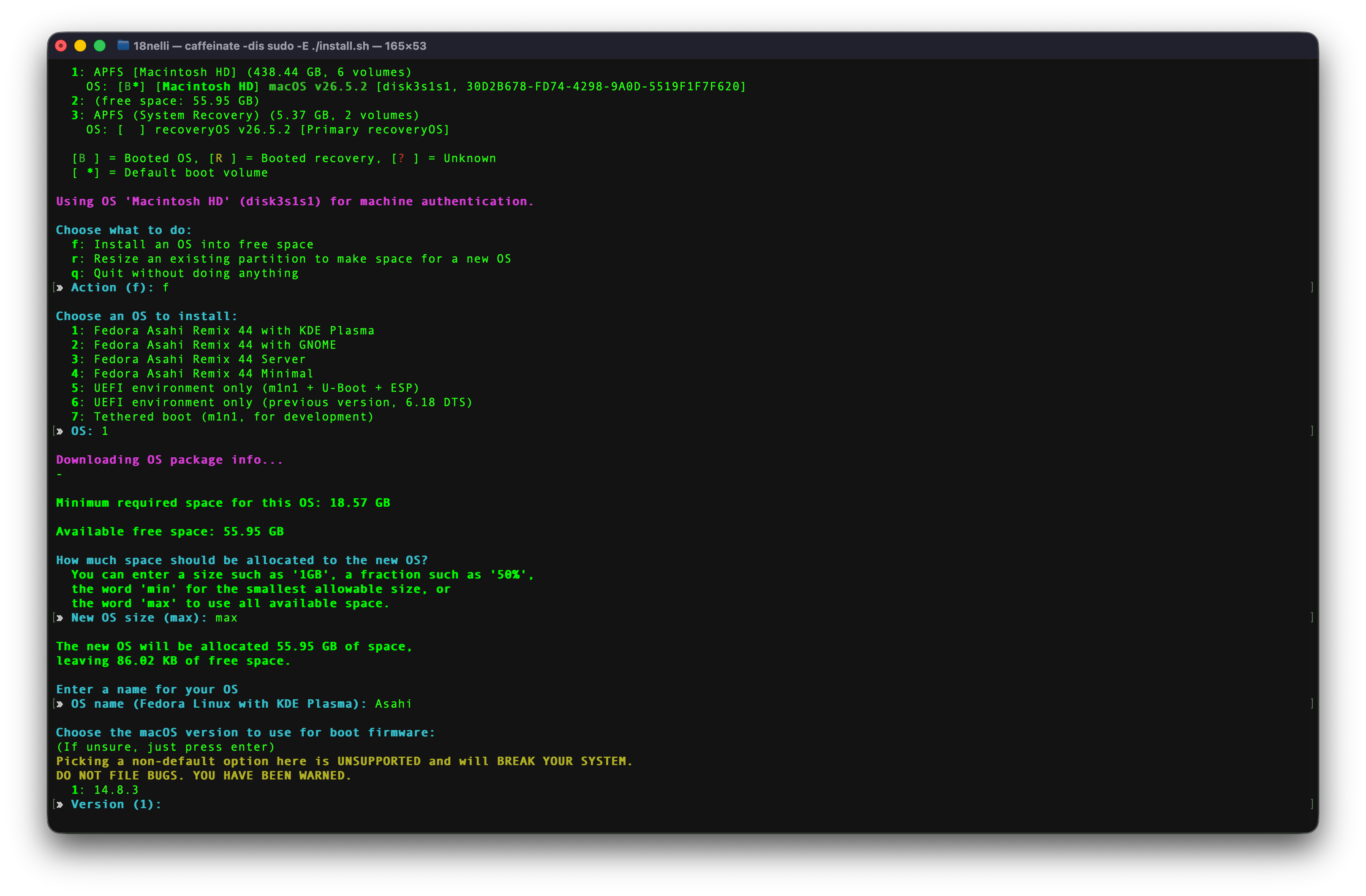1366x896 pixels.
Task: Click the title text '18nelli — caffeinate -dis sudo'
Action: 213,46
